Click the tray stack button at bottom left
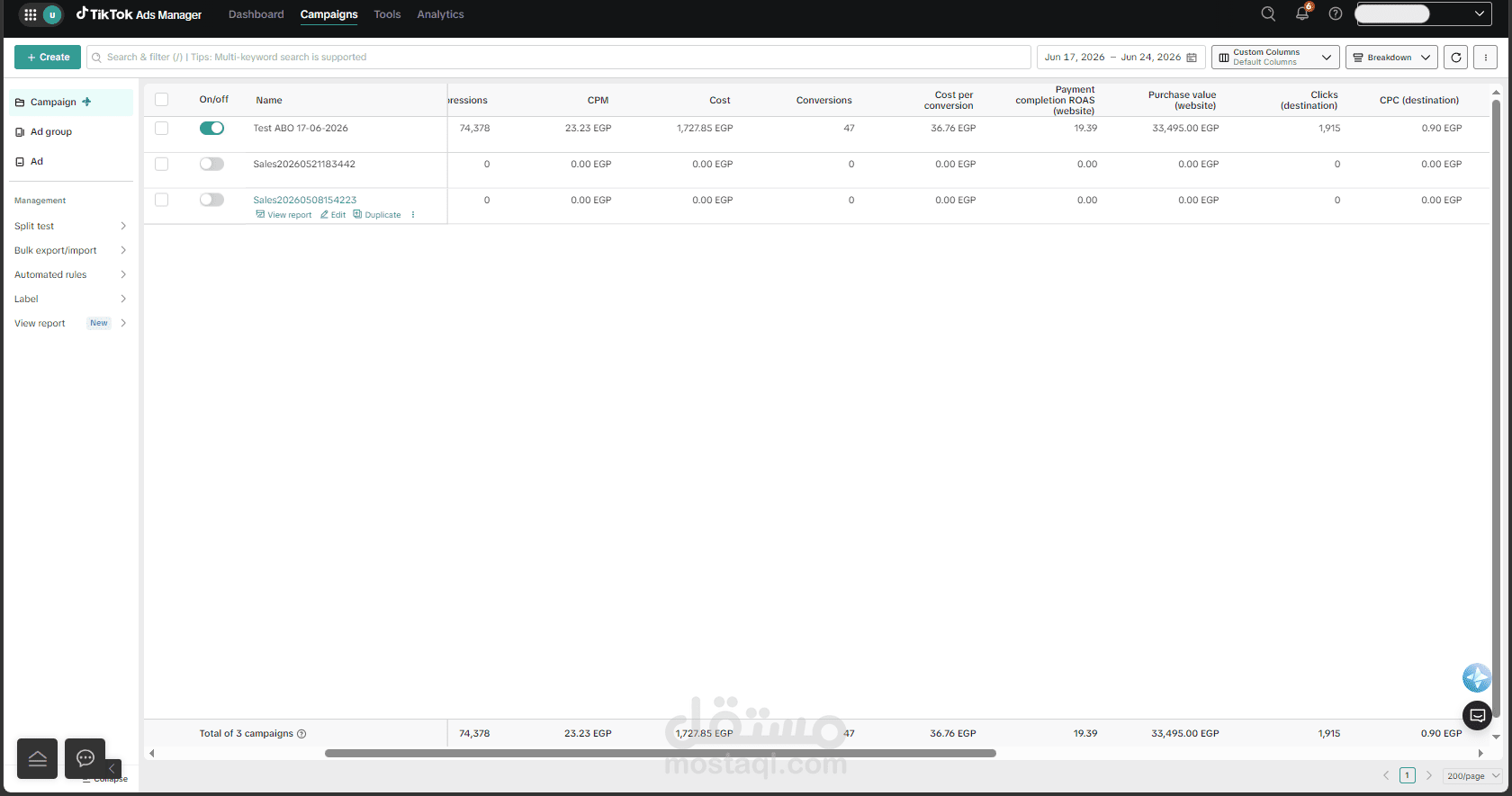The height and width of the screenshot is (796, 1512). point(38,758)
